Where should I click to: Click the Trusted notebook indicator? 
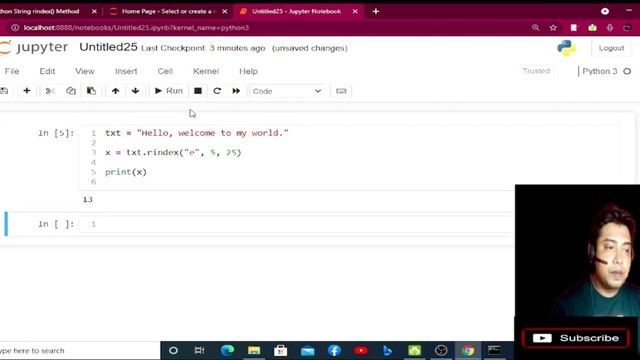pos(536,71)
